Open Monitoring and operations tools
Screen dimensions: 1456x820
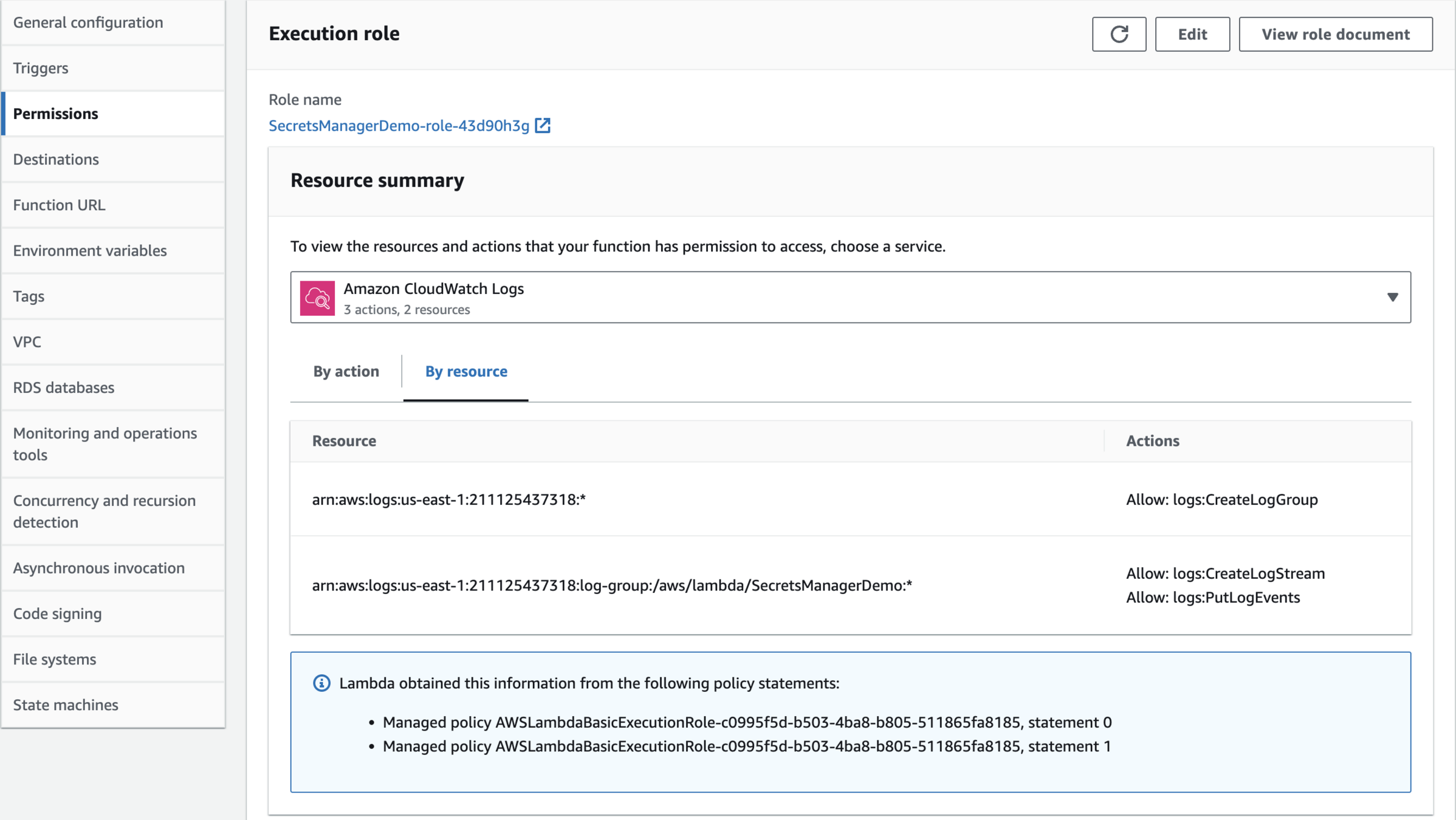click(x=105, y=443)
